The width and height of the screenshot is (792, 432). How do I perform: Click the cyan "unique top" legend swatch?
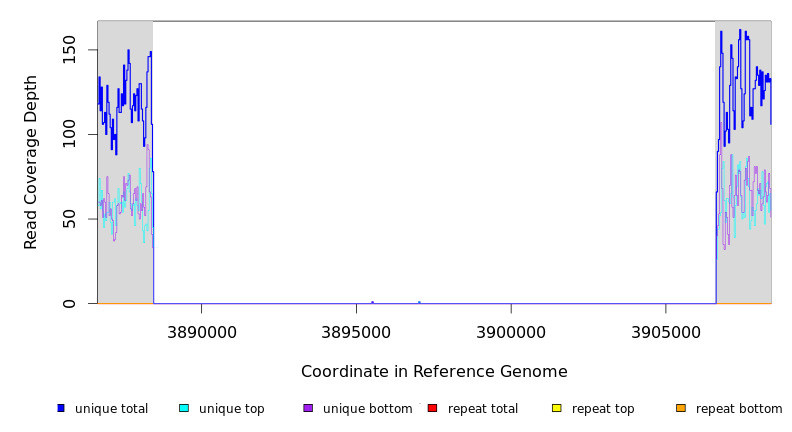point(184,408)
